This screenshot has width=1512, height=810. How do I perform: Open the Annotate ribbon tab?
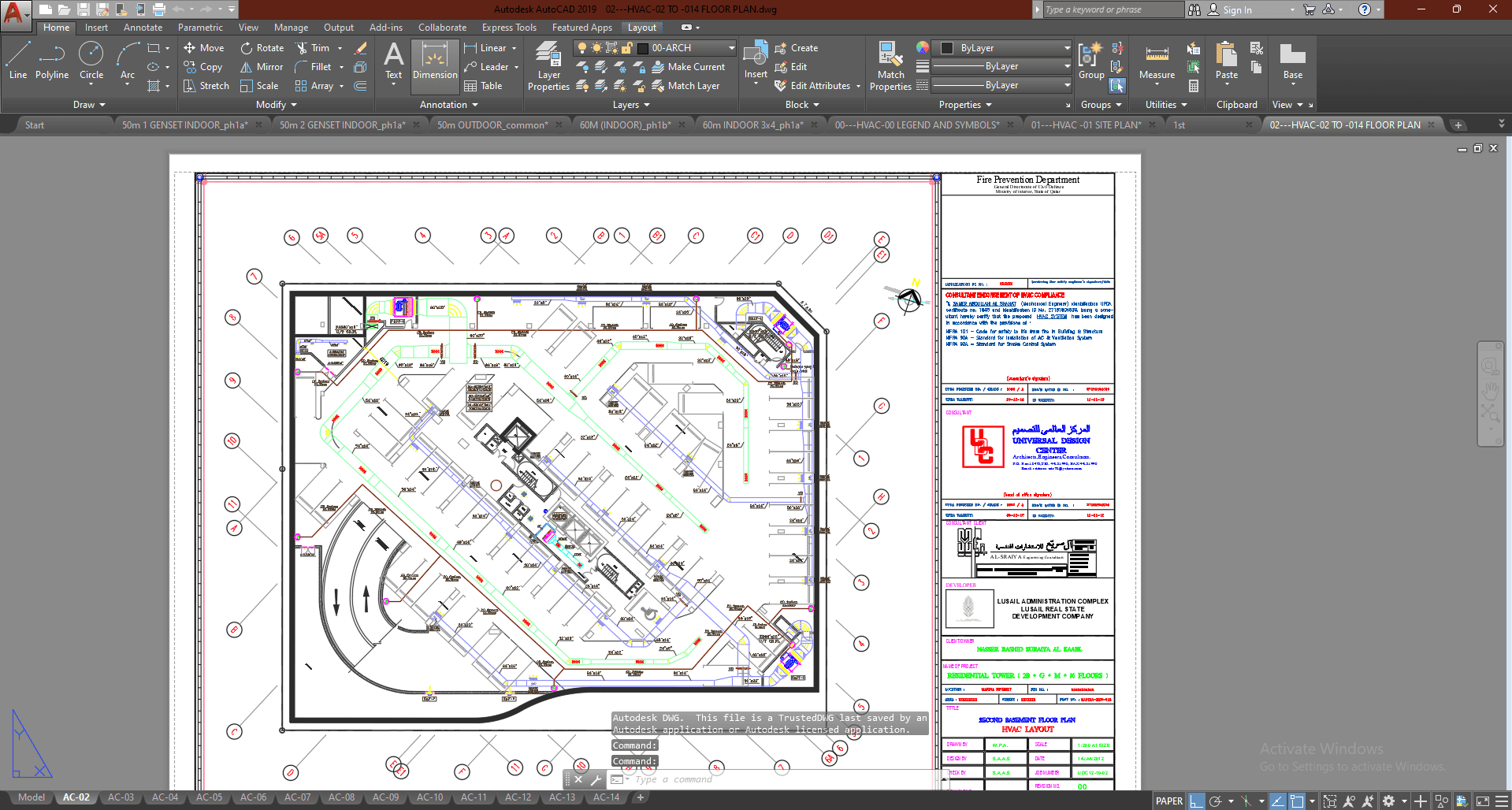point(143,28)
